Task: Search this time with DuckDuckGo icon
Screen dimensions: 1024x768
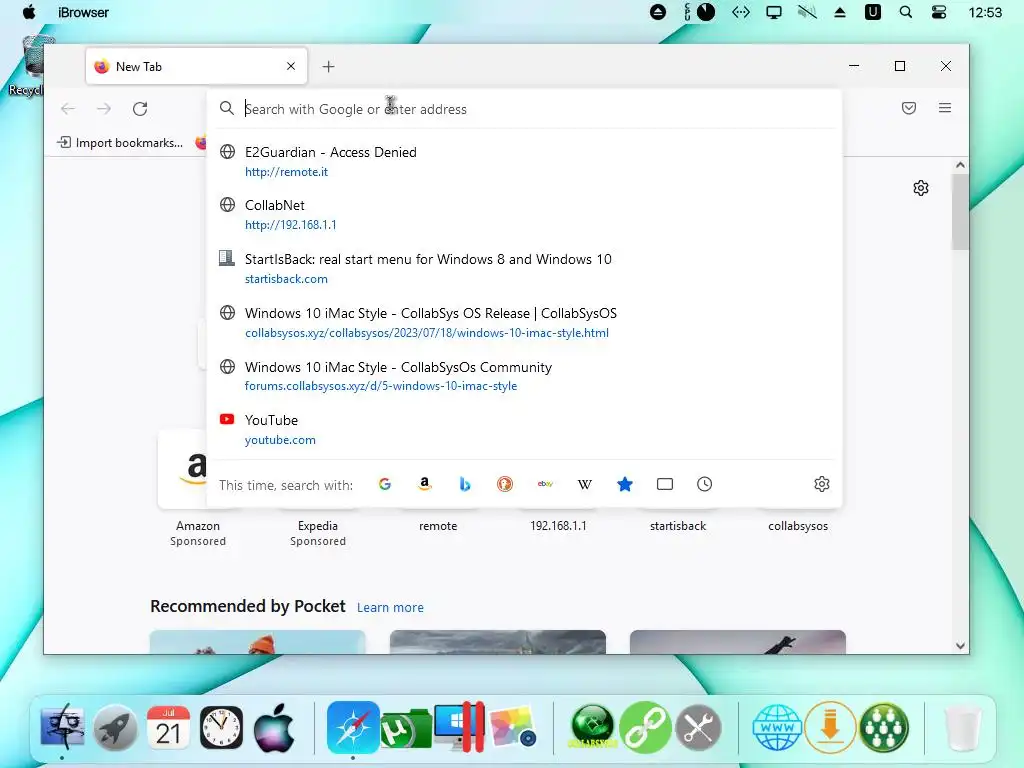Action: point(505,484)
